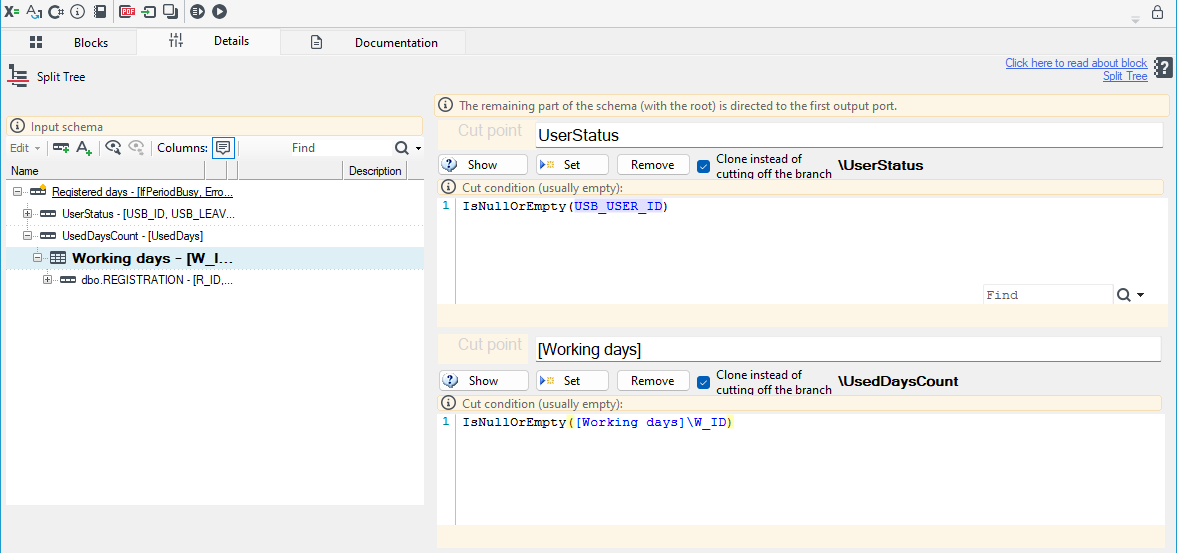This screenshot has height=553, width=1177.
Task: Click Show button for UserStatus cut point
Action: click(483, 165)
